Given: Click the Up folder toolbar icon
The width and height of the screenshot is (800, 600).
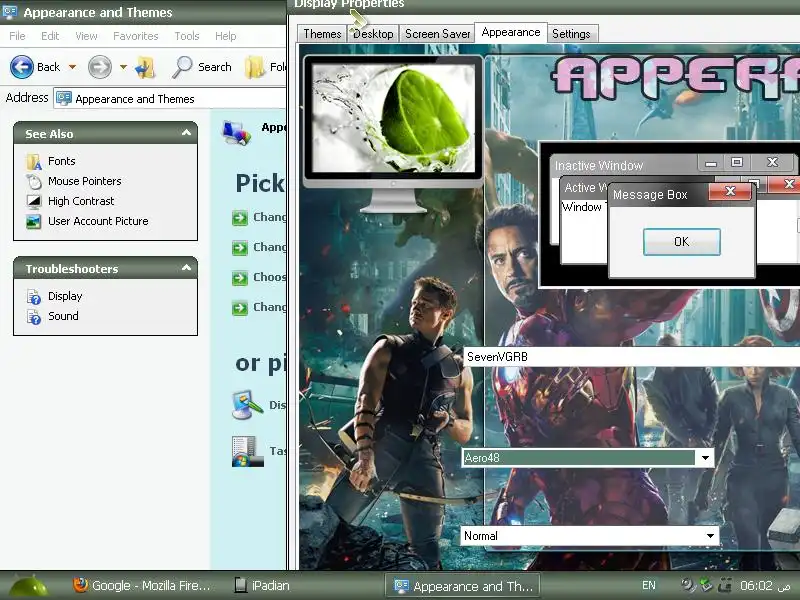Looking at the screenshot, I should 145,67.
